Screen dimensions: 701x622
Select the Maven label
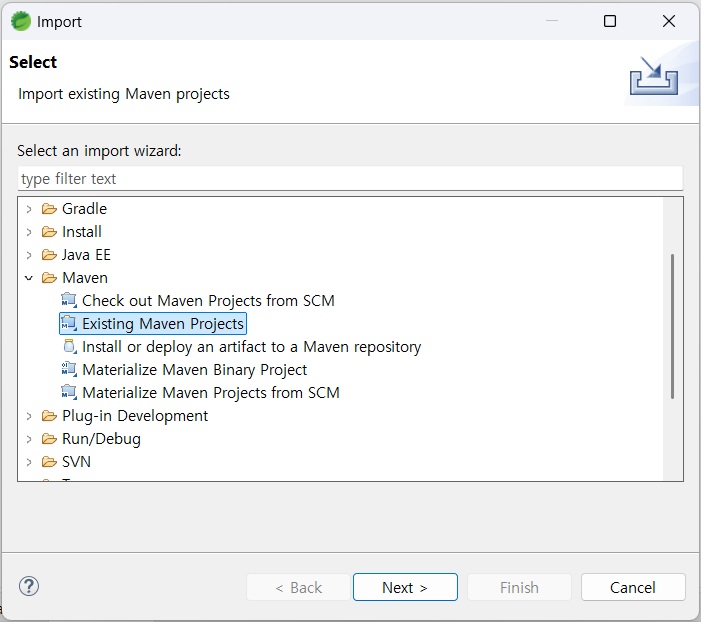(85, 278)
